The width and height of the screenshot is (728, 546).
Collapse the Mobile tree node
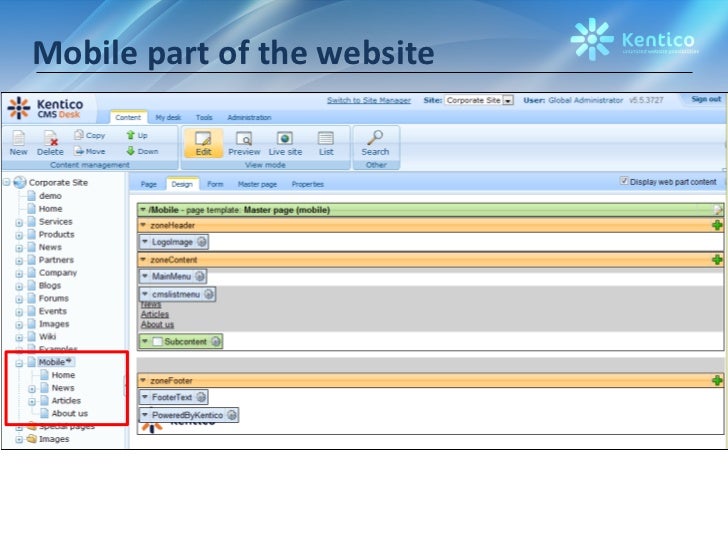coord(19,363)
